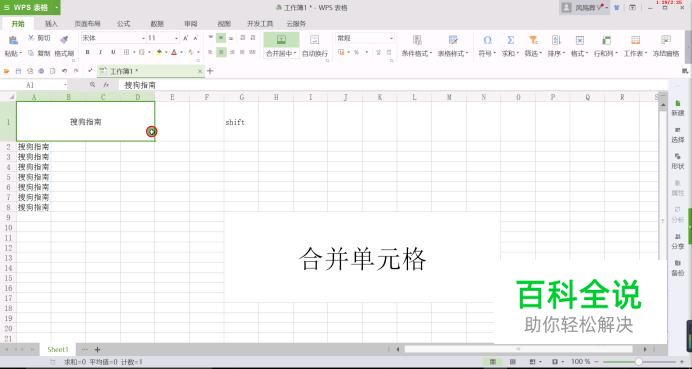Screen dimensions: 692x369
Task: Switch to the 审阅 Review tab
Action: [x=191, y=23]
